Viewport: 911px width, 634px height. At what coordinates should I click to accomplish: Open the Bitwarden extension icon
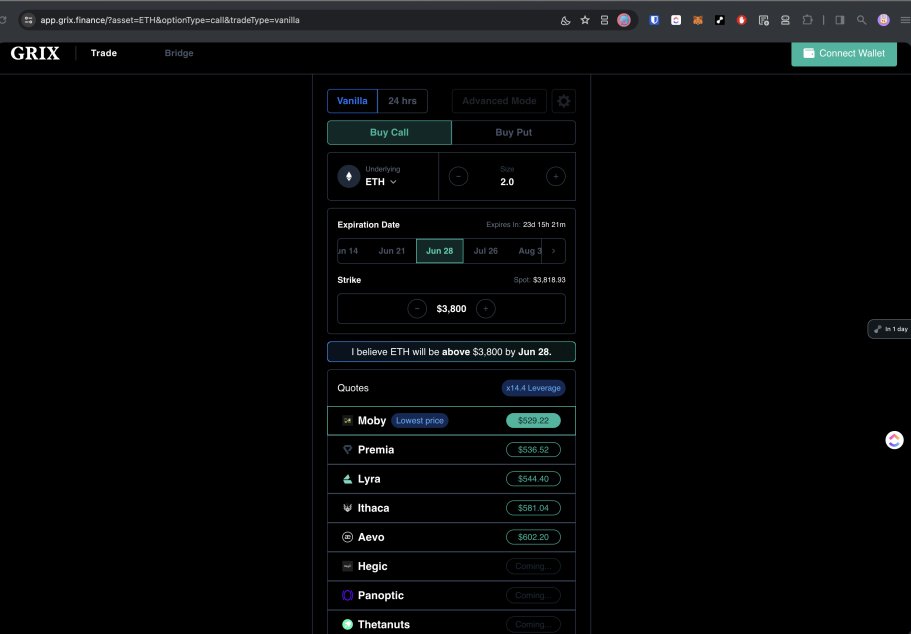tap(654, 20)
